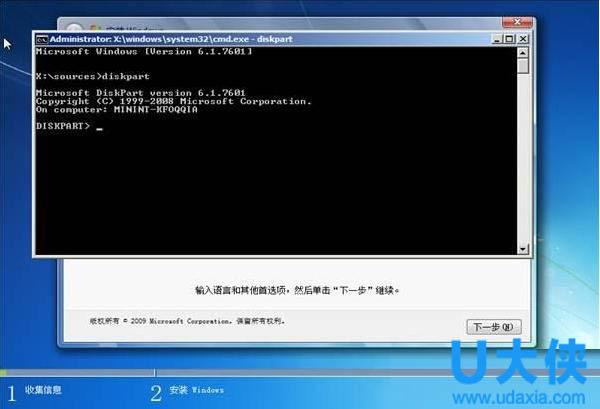Click the setup instruction text 输入语言和其他首选项
The image size is (600, 409).
coord(297,290)
